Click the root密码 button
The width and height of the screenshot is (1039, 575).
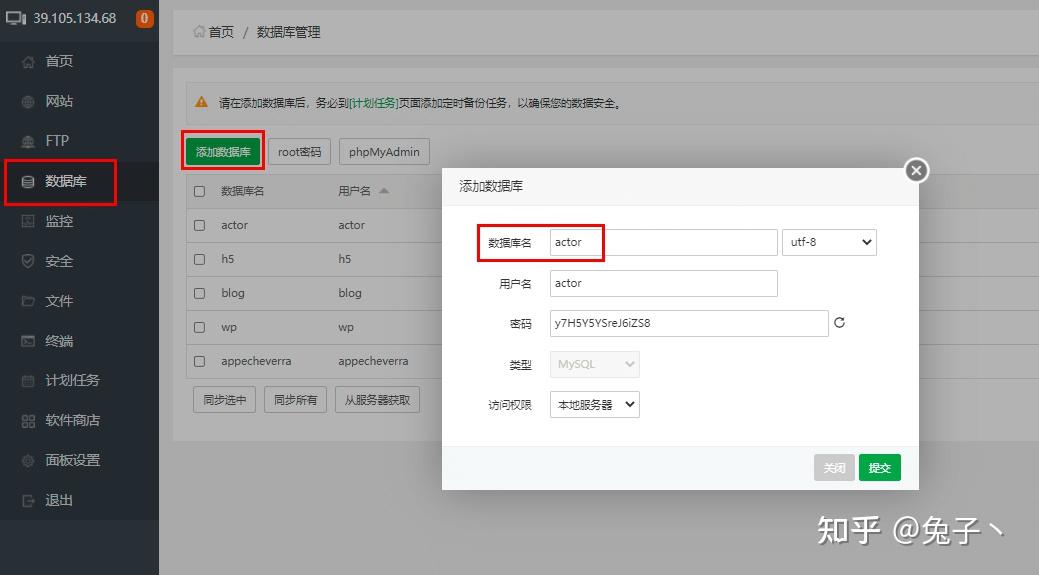300,152
